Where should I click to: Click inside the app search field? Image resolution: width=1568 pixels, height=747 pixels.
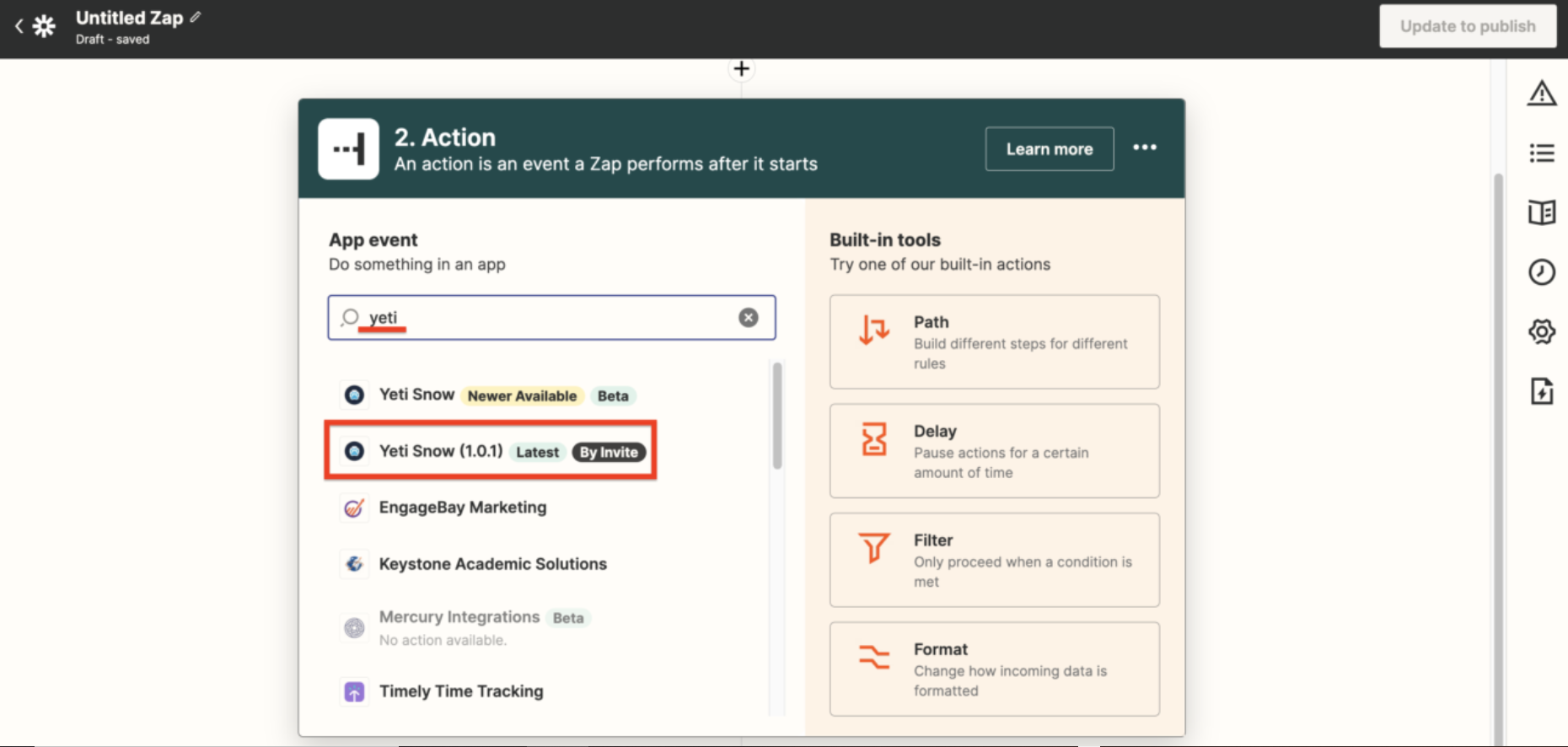coord(551,318)
